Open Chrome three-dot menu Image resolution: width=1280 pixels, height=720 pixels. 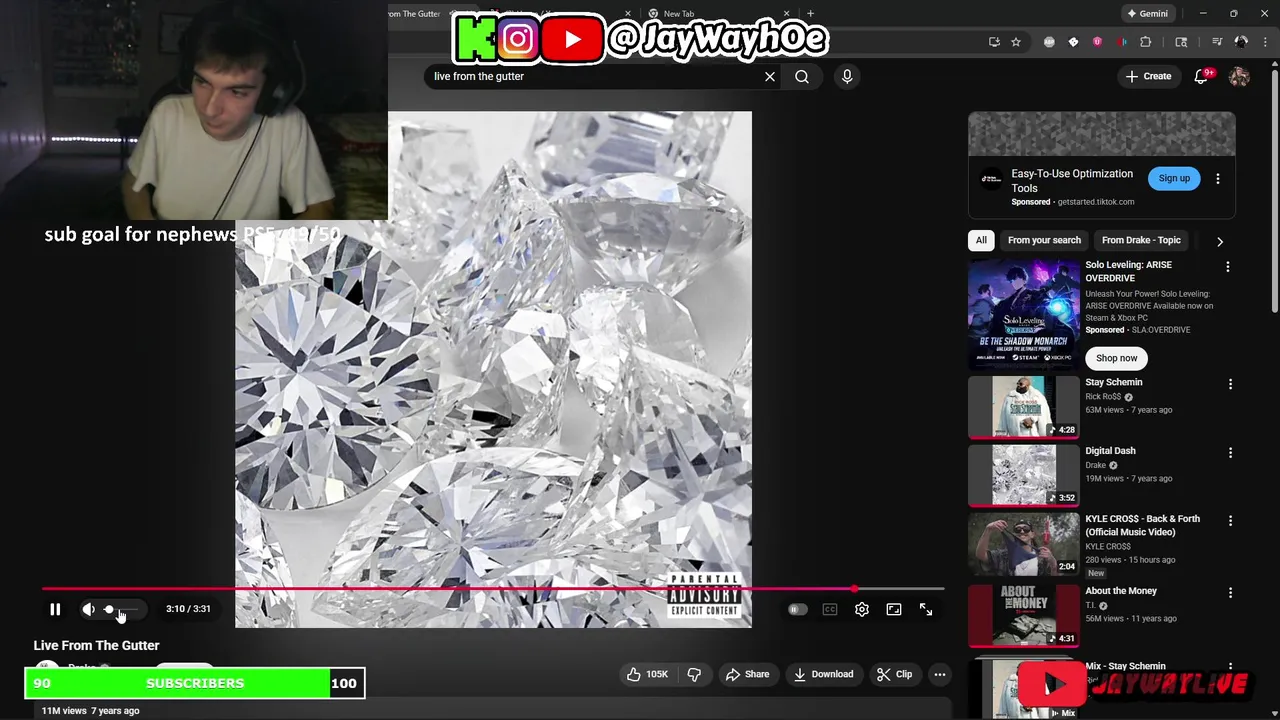[1265, 42]
